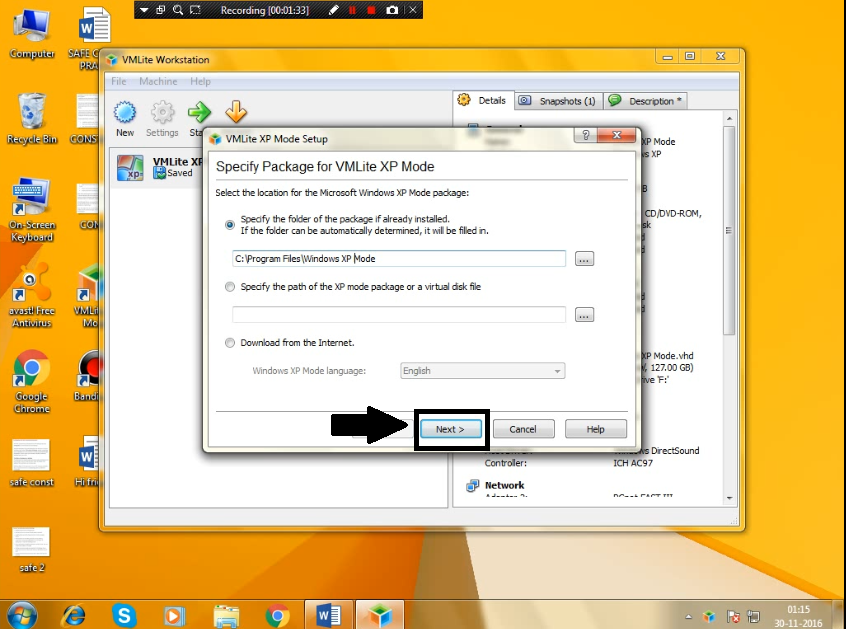The height and width of the screenshot is (629, 846).
Task: Switch to the Snapshots tab
Action: [x=557, y=100]
